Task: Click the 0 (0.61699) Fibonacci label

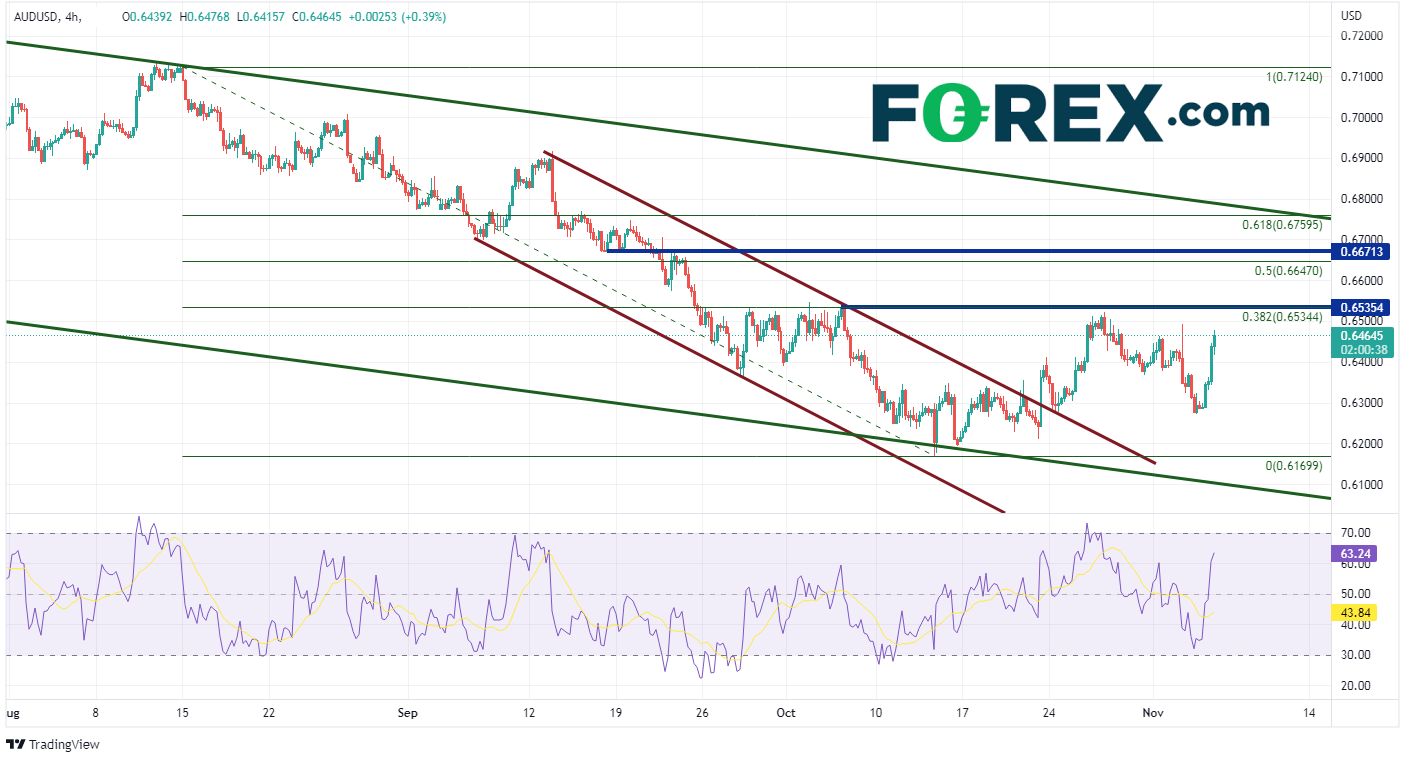Action: pyautogui.click(x=1293, y=466)
